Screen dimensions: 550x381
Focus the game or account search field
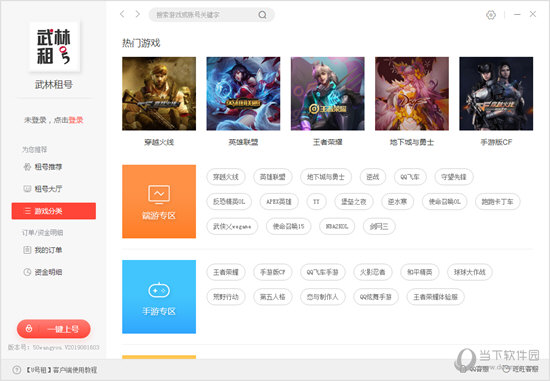point(212,15)
